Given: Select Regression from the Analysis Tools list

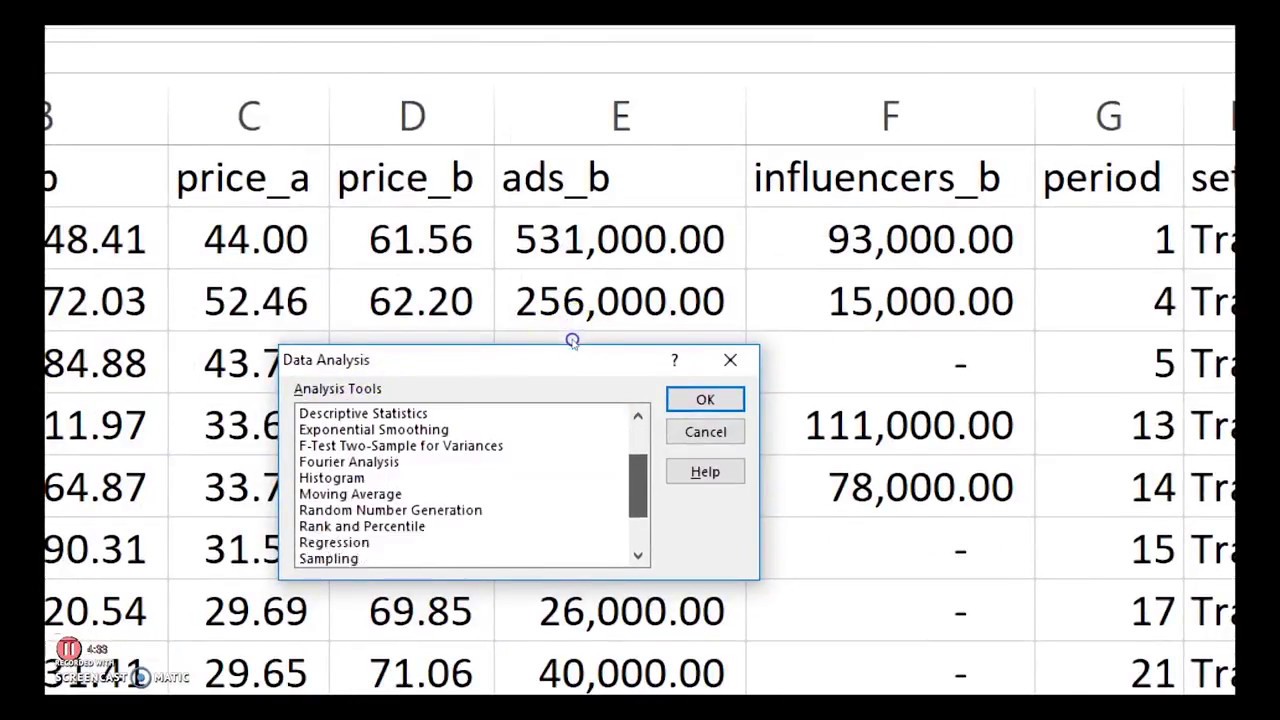Looking at the screenshot, I should pyautogui.click(x=334, y=543).
